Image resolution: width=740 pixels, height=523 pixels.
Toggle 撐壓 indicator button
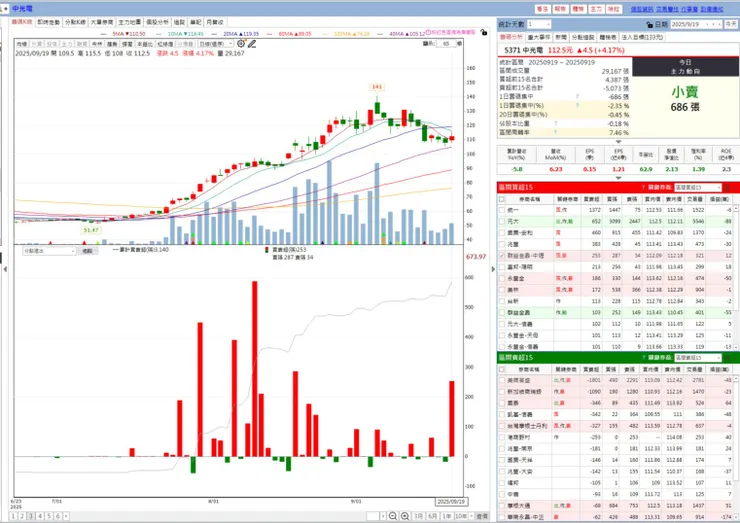click(x=127, y=44)
